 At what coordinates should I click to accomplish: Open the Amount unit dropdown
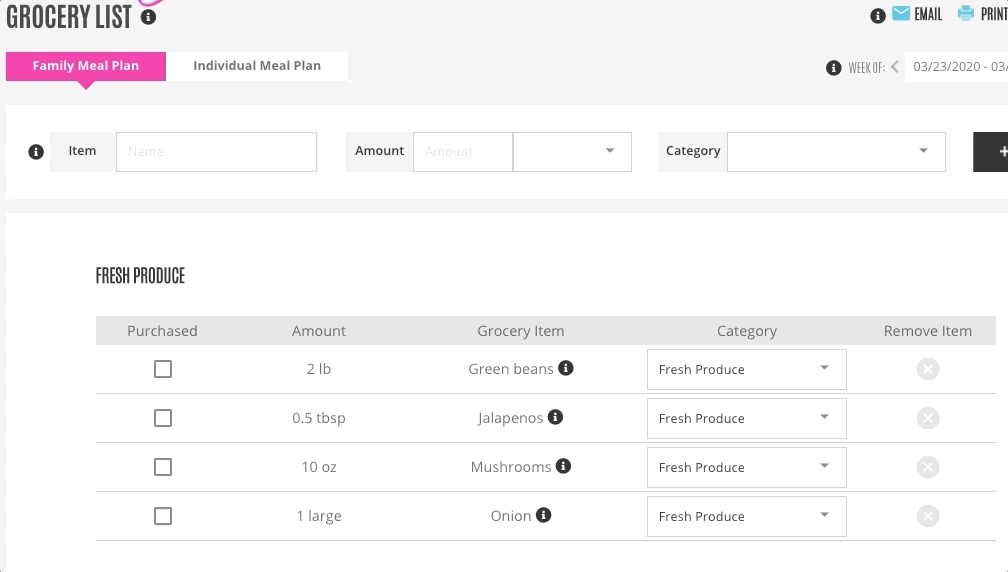click(x=572, y=152)
